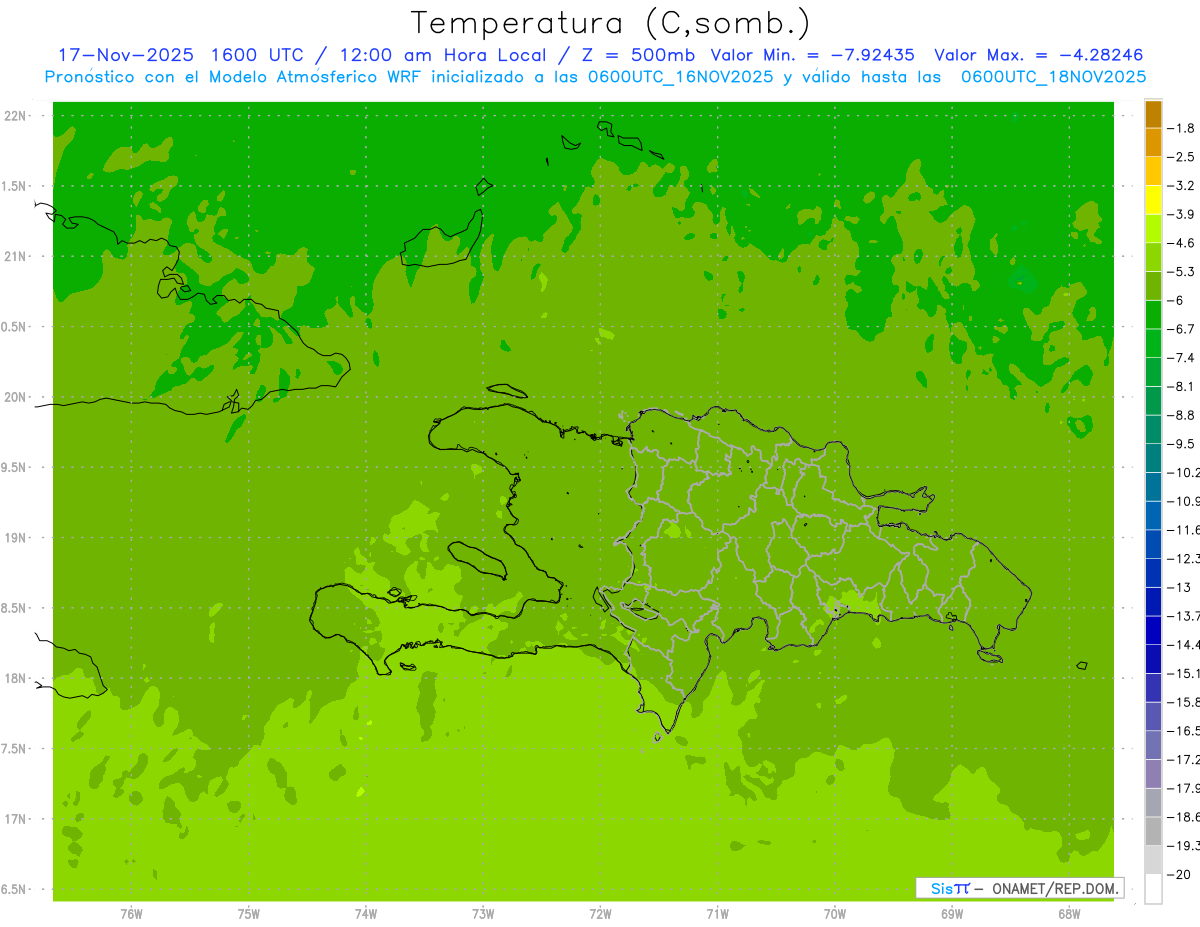Click the 'ONAMET/REP.DOM.' credit label

click(1055, 888)
